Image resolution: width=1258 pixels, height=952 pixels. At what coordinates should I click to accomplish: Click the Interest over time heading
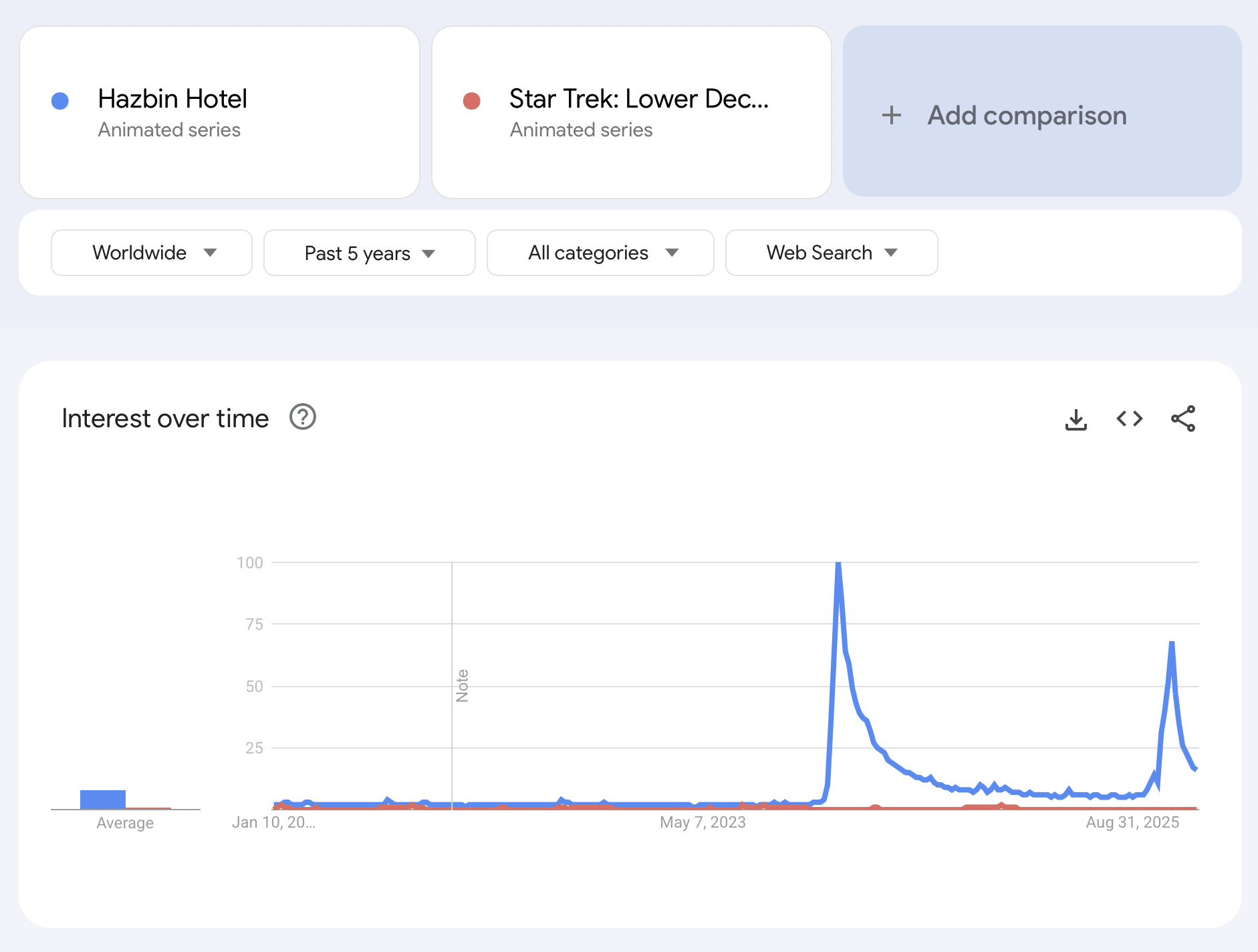click(165, 419)
